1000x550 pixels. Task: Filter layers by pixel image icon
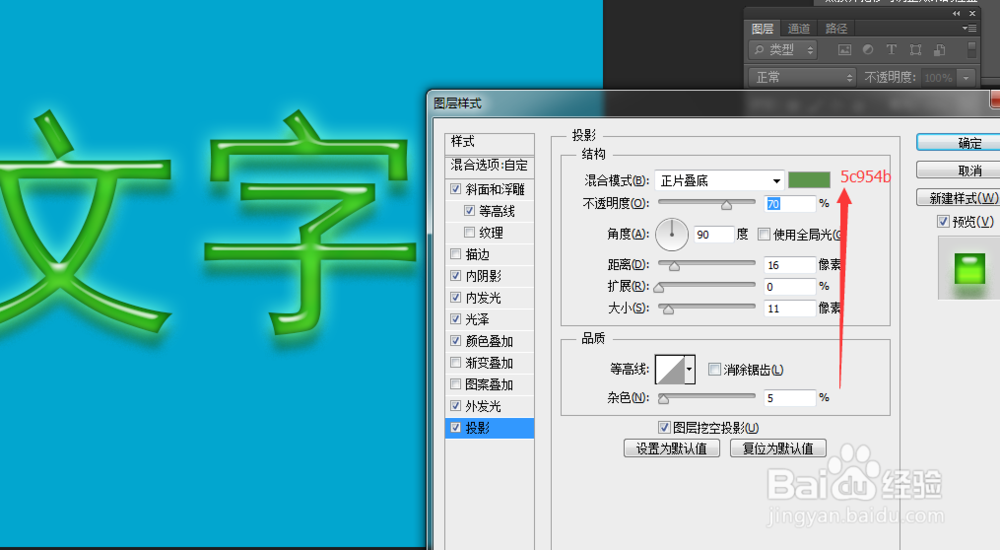844,50
